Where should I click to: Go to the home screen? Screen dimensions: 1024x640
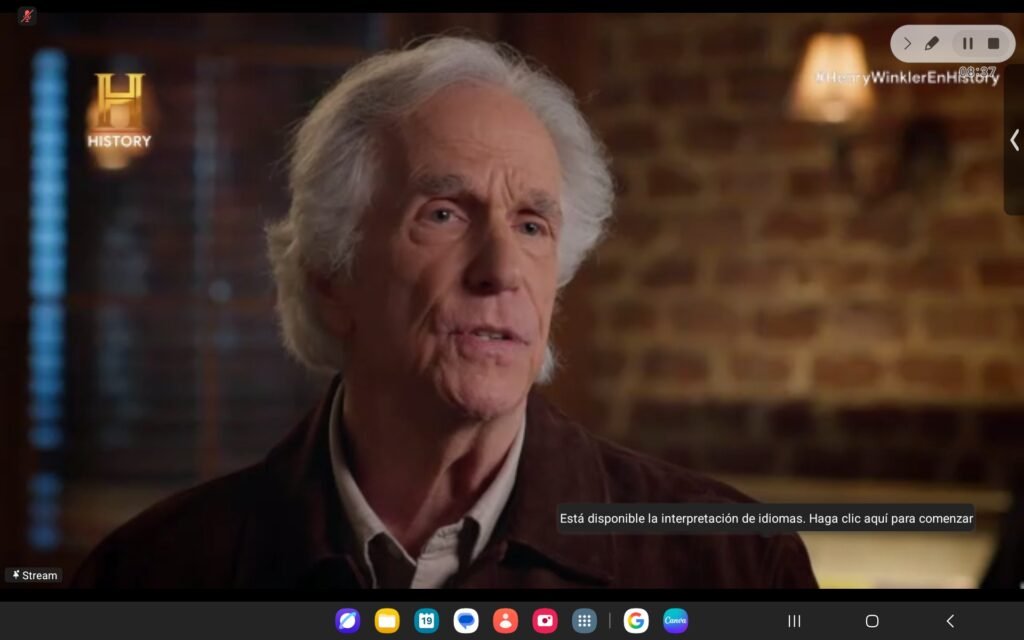pos(872,621)
